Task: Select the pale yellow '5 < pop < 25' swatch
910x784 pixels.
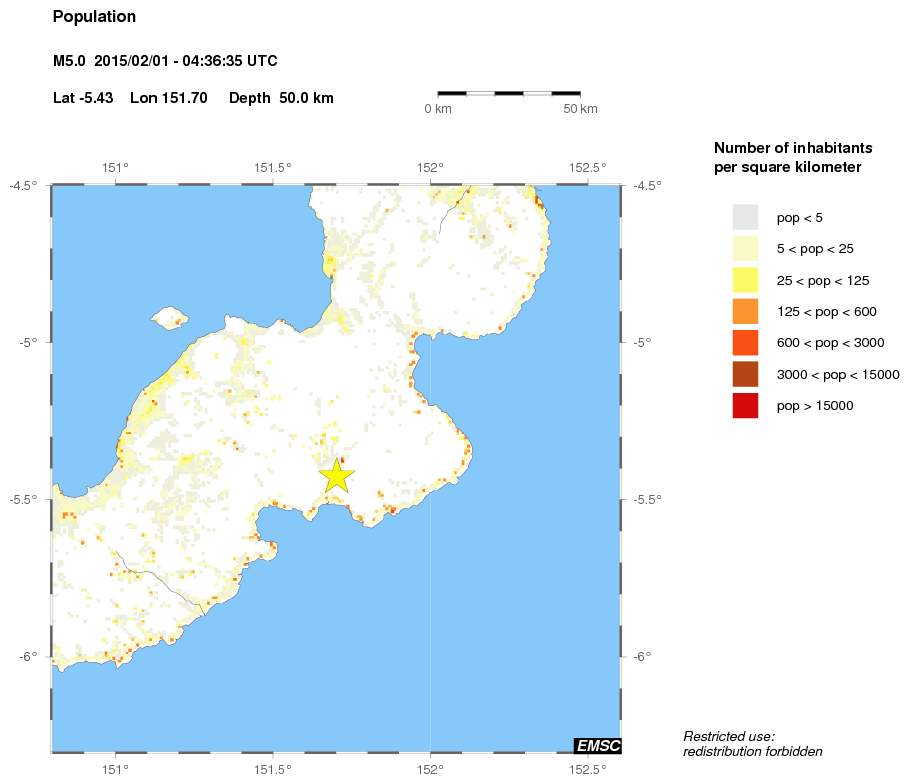Action: coord(745,249)
